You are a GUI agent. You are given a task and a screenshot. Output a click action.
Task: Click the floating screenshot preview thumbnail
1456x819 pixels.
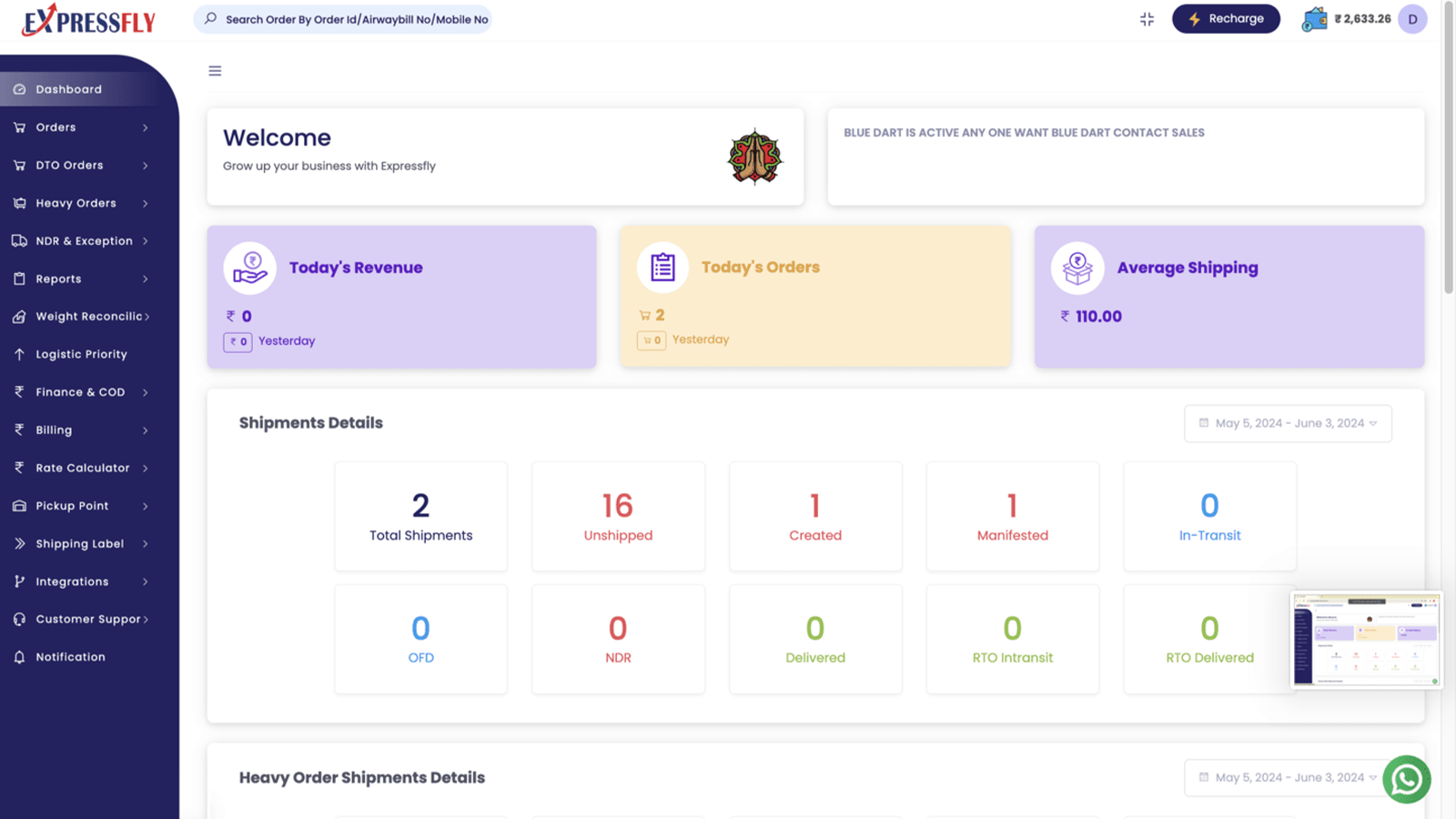coord(1365,640)
